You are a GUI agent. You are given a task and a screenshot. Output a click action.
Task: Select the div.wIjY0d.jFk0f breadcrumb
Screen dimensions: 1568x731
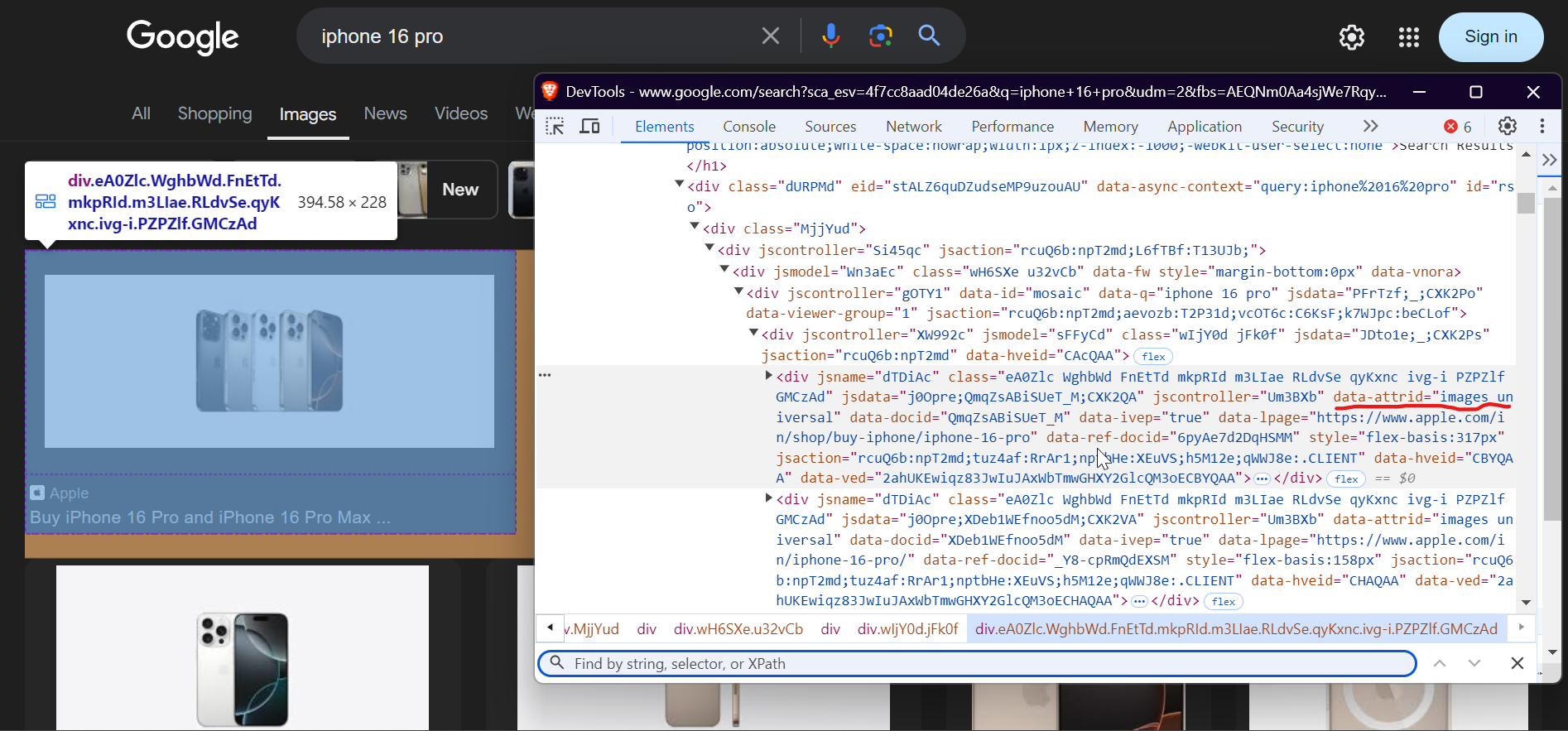[907, 629]
